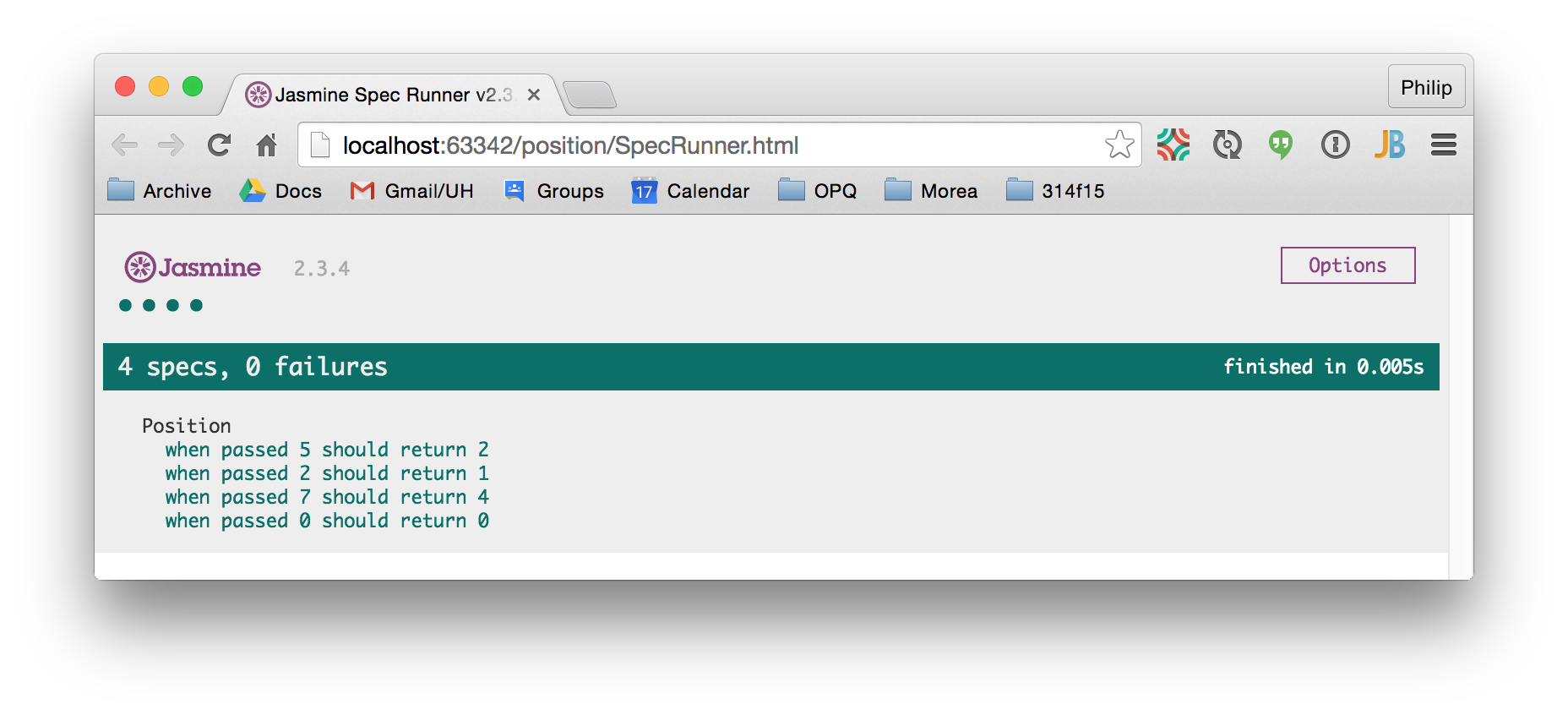Image resolution: width=1568 pixels, height=715 pixels.
Task: Open the Morea bookmarks folder
Action: 931,191
